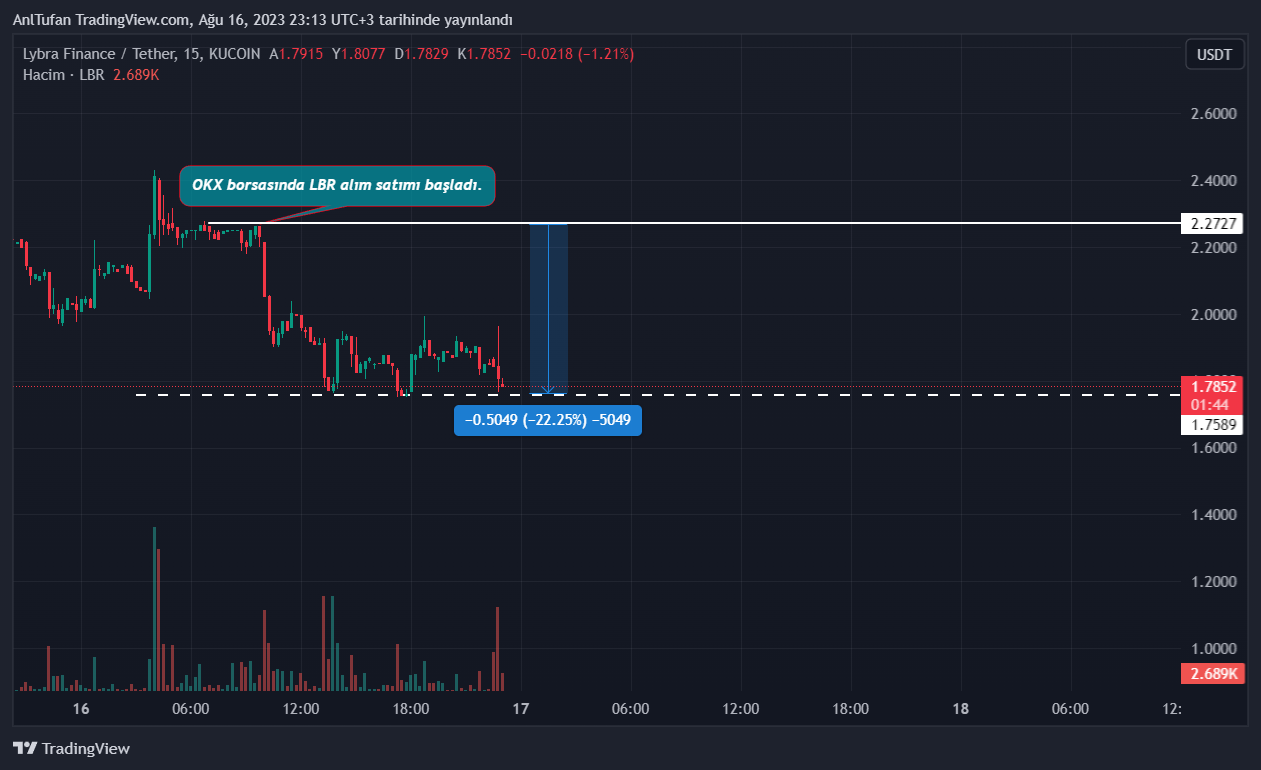Screen dimensions: 1261x770
Task: Click date label 18 on time axis
Action: [960, 709]
